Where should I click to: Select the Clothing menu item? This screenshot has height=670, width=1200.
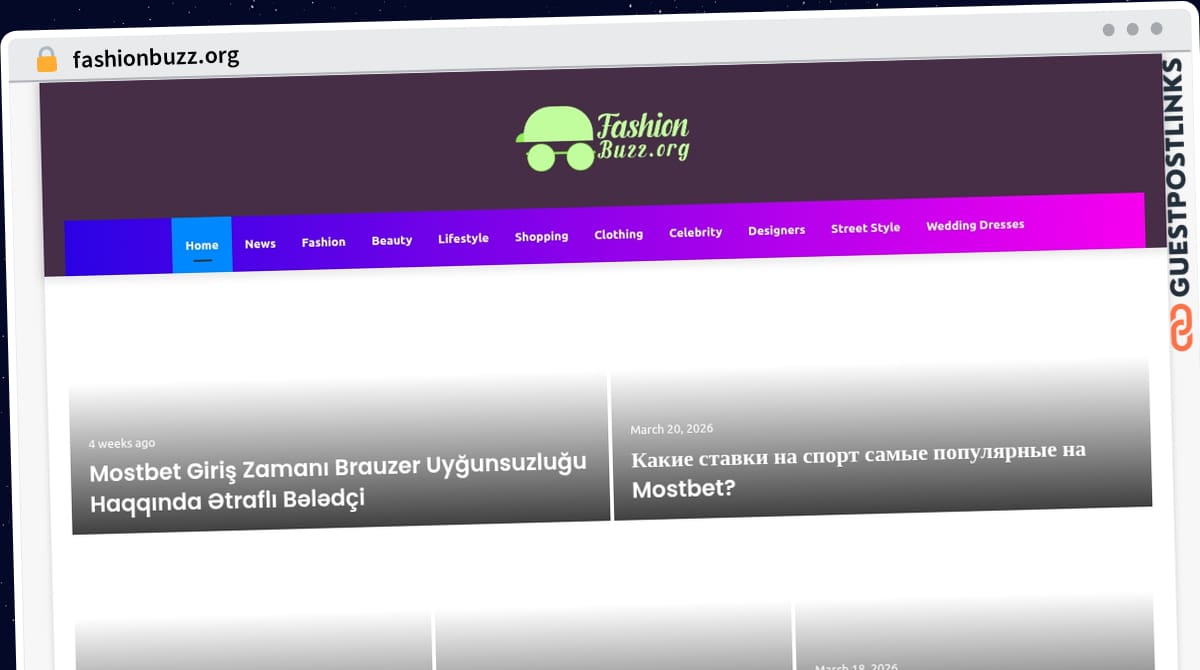[x=618, y=234]
